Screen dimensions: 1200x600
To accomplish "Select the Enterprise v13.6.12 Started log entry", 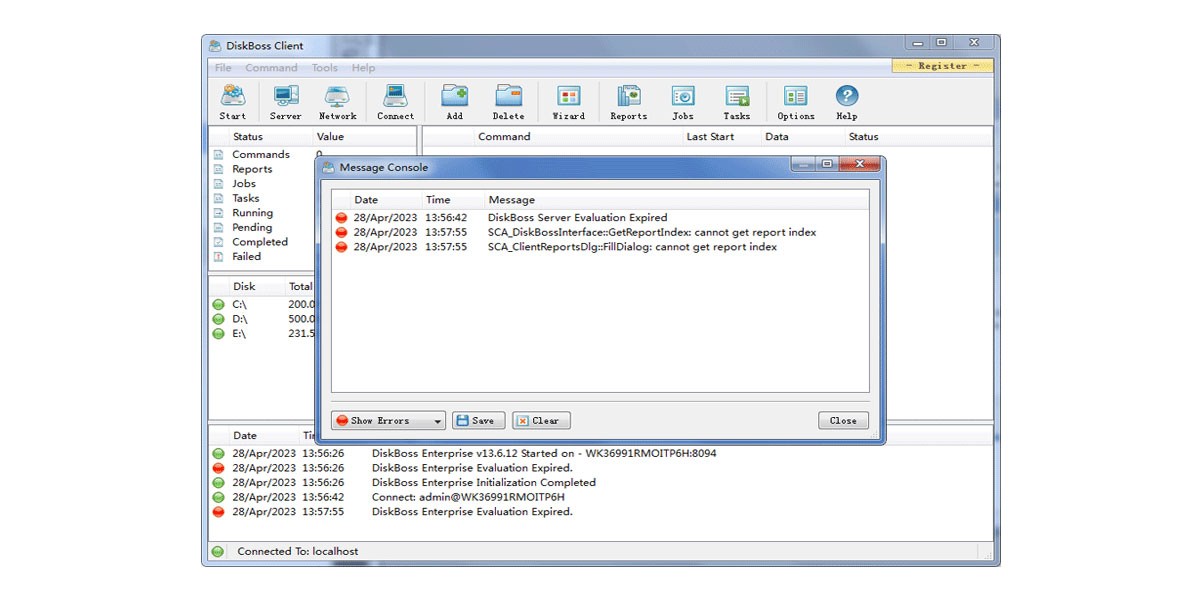I will click(600, 453).
